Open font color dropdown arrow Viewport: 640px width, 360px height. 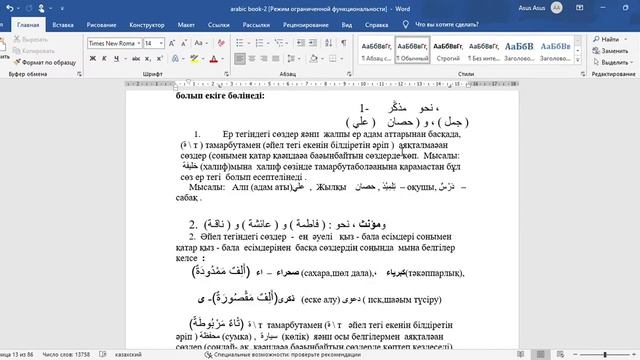(x=222, y=59)
